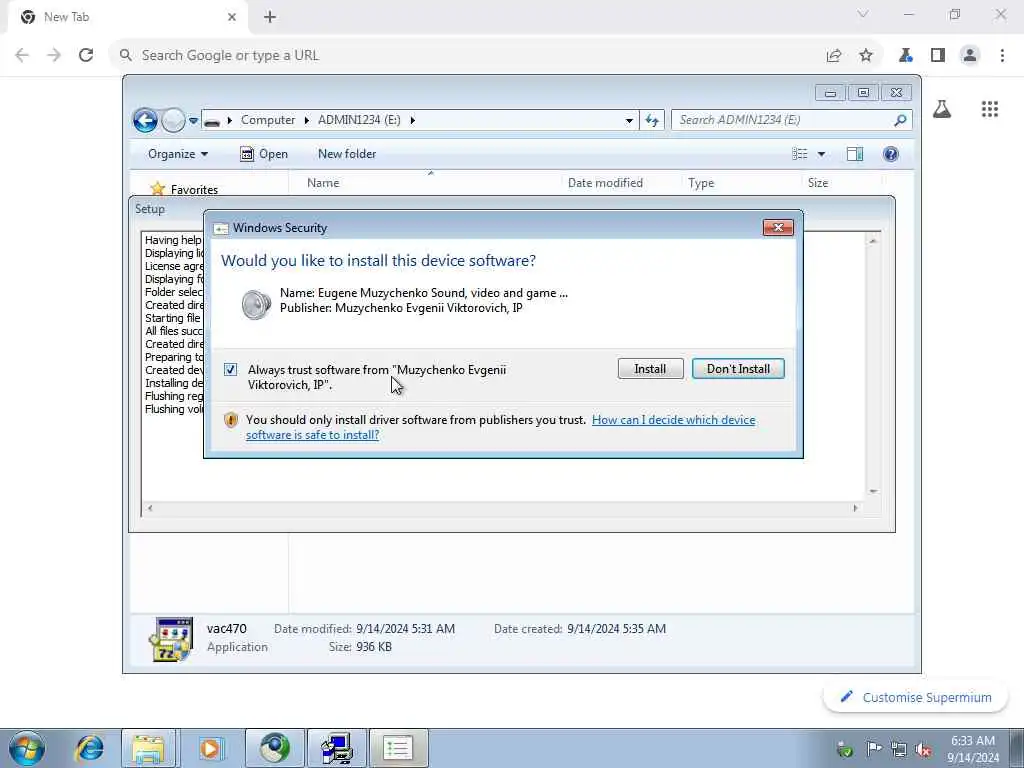This screenshot has width=1024, height=768.
Task: Open the flask experiments icon in toolbar
Action: coord(905,56)
